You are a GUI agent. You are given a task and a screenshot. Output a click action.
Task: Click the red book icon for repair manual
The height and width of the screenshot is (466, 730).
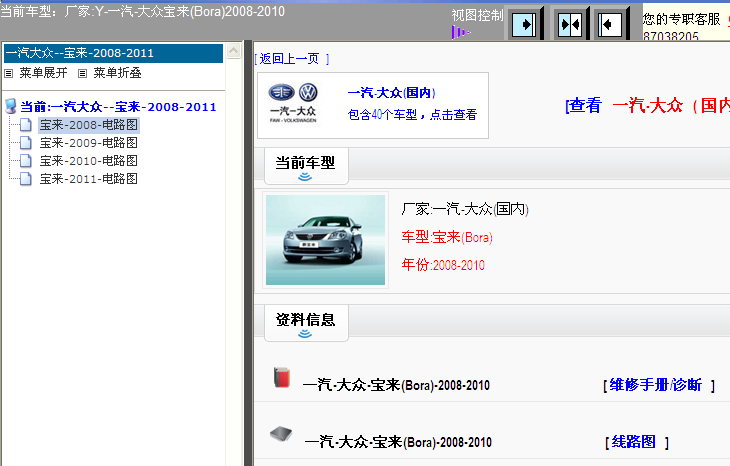(282, 378)
